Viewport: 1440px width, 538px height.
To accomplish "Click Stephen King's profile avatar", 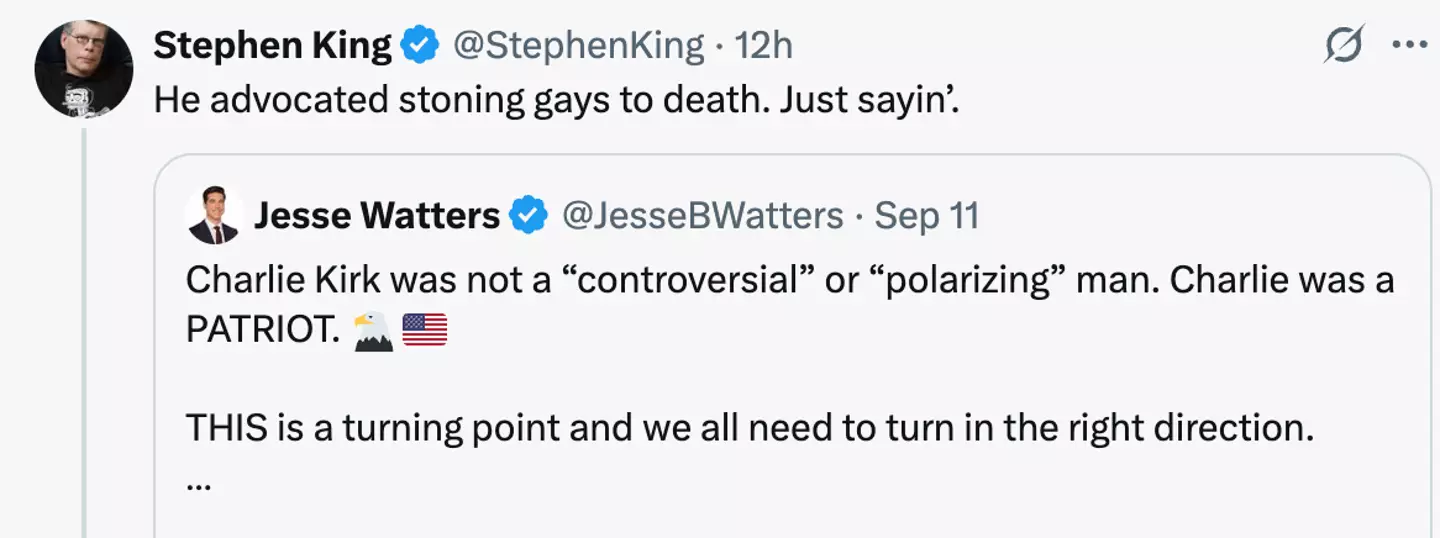I will [84, 69].
